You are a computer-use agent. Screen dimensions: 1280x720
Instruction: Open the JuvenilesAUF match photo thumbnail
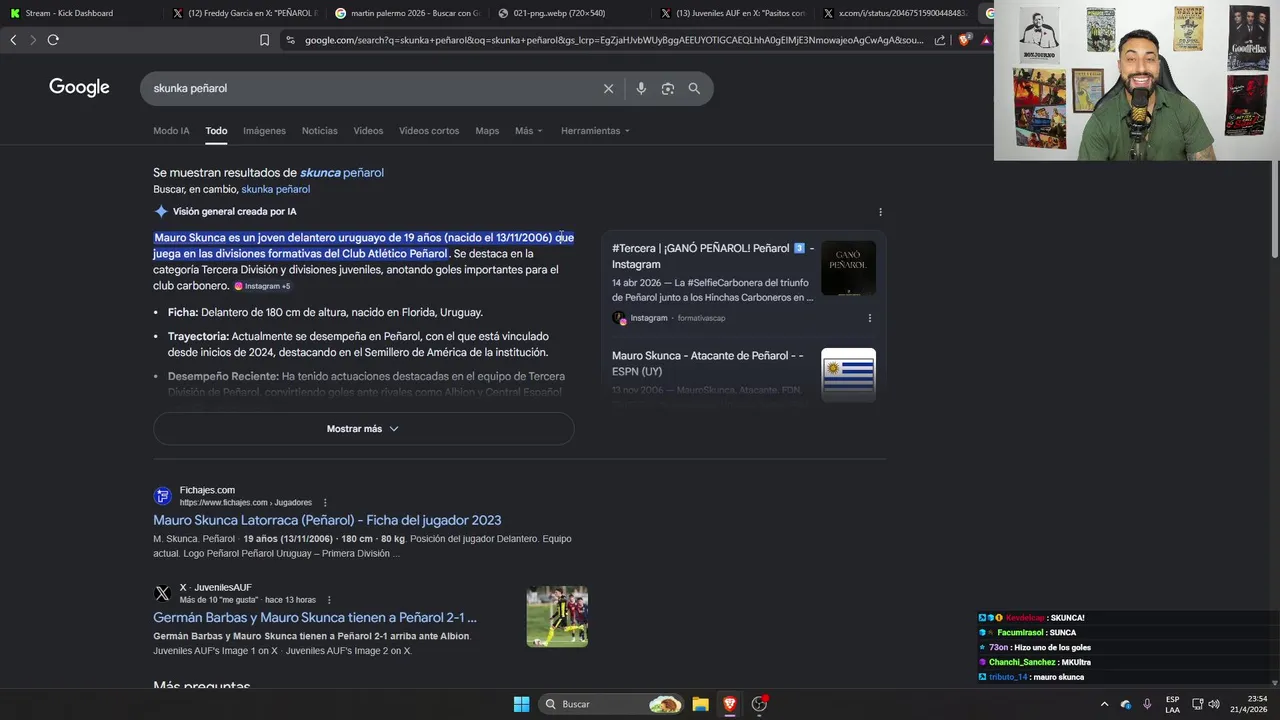tap(557, 616)
